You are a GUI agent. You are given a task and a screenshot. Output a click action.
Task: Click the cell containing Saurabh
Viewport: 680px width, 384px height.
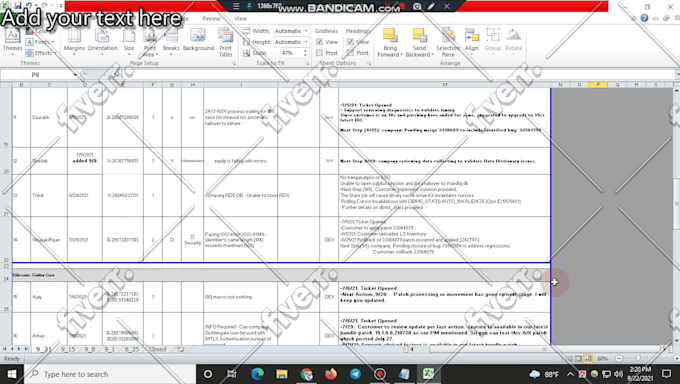49,118
